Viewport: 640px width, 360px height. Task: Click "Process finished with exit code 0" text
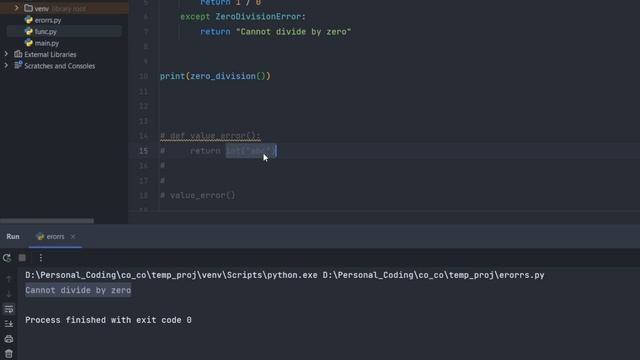coord(108,320)
